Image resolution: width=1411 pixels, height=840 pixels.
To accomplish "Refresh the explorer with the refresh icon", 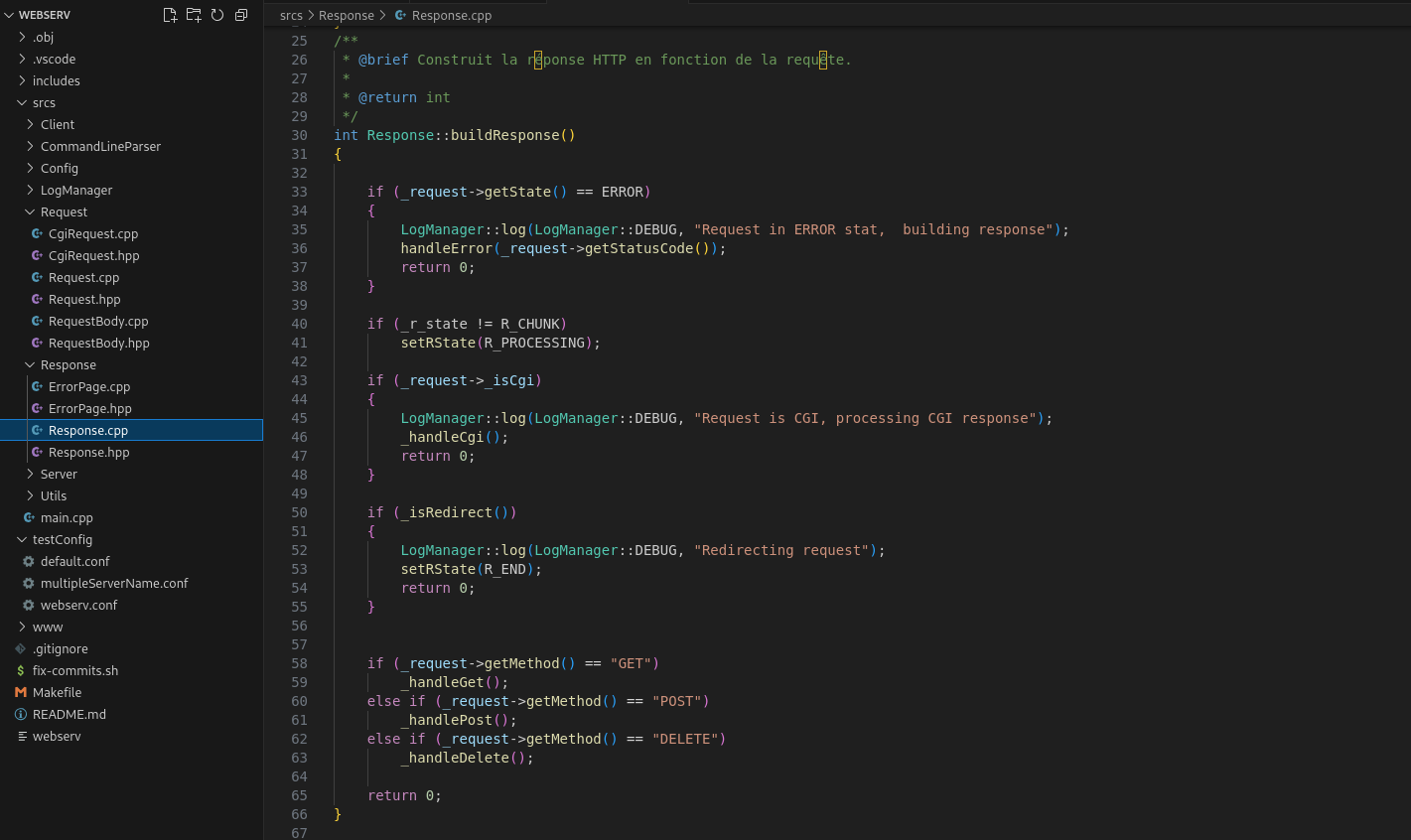I will 217,15.
